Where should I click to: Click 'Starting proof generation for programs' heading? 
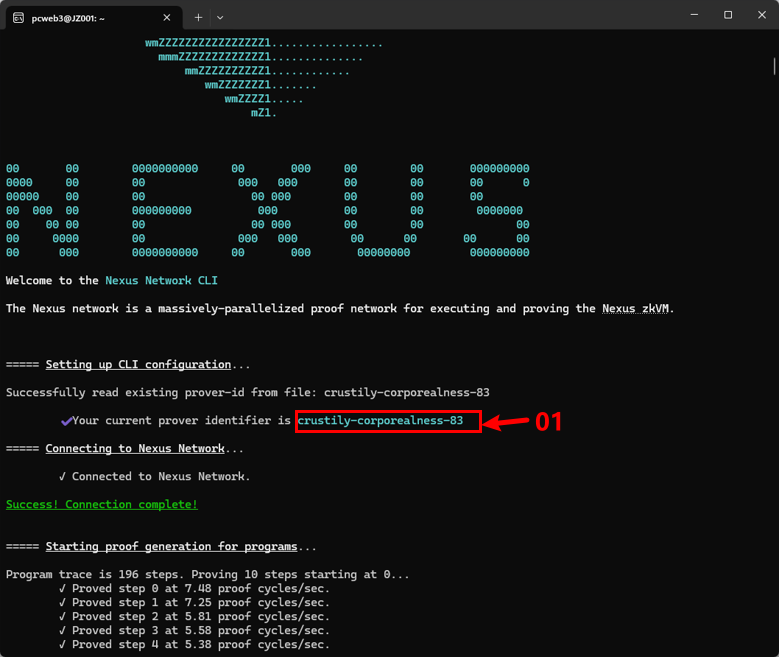[x=171, y=547]
